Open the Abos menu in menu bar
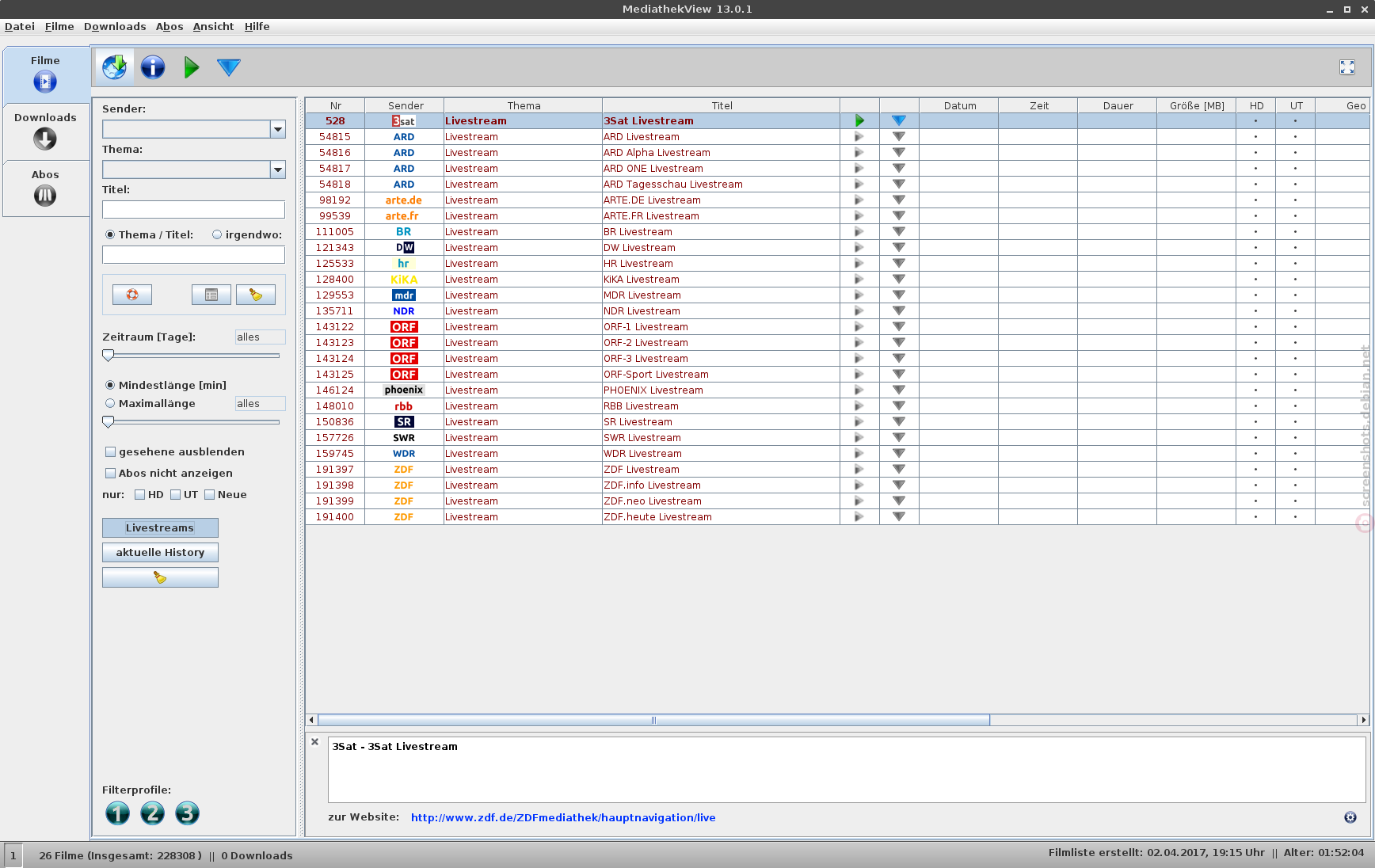This screenshot has width=1375, height=868. tap(169, 26)
